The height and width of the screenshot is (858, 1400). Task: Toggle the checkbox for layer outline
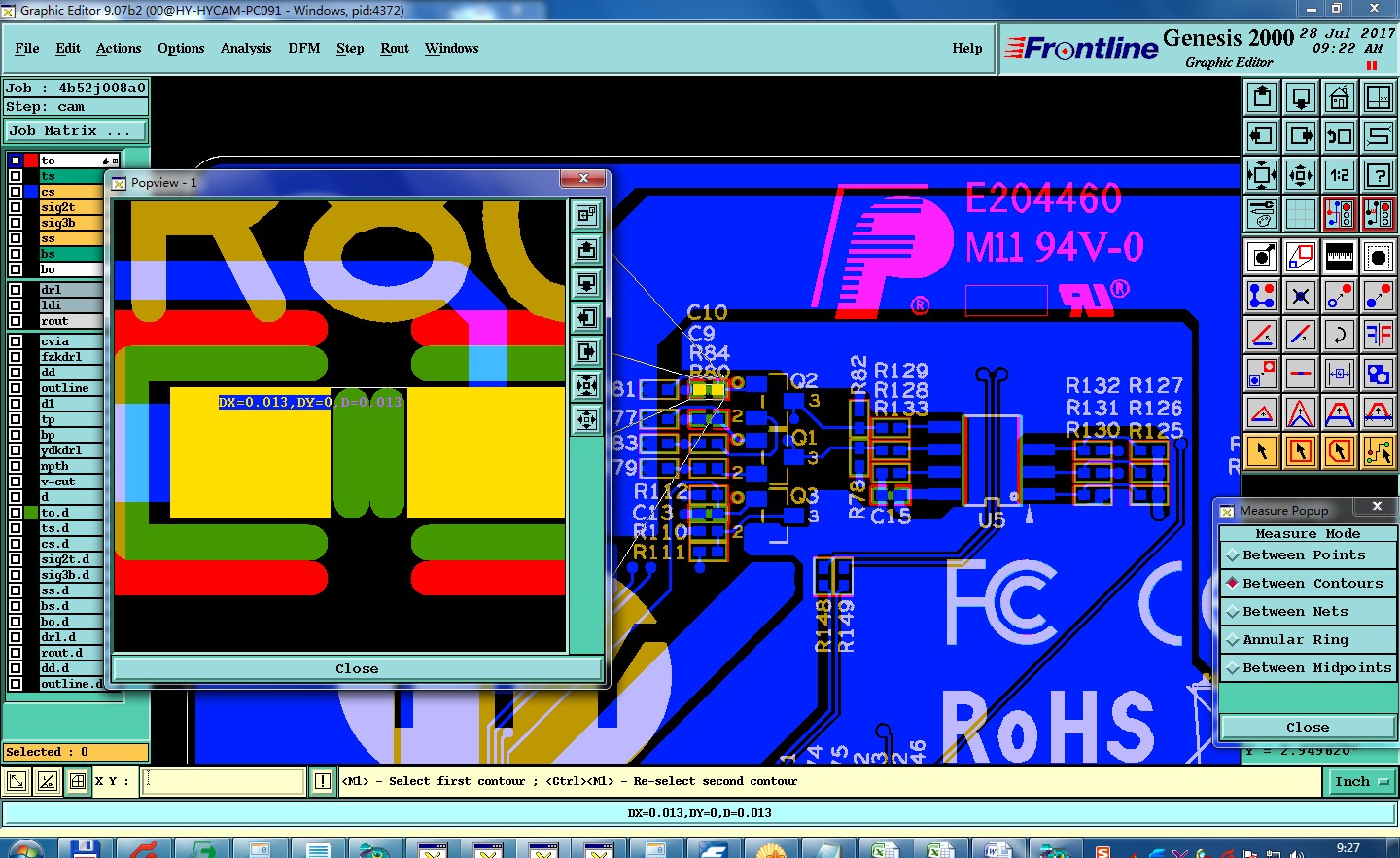point(16,388)
